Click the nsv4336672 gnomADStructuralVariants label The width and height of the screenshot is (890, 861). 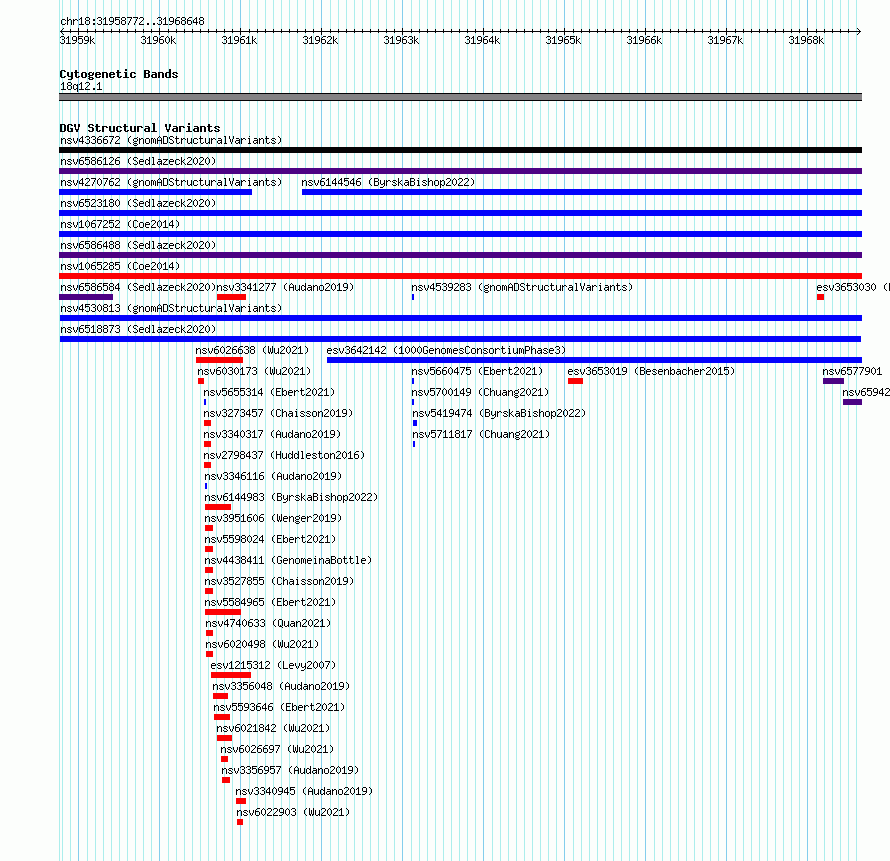tap(171, 140)
